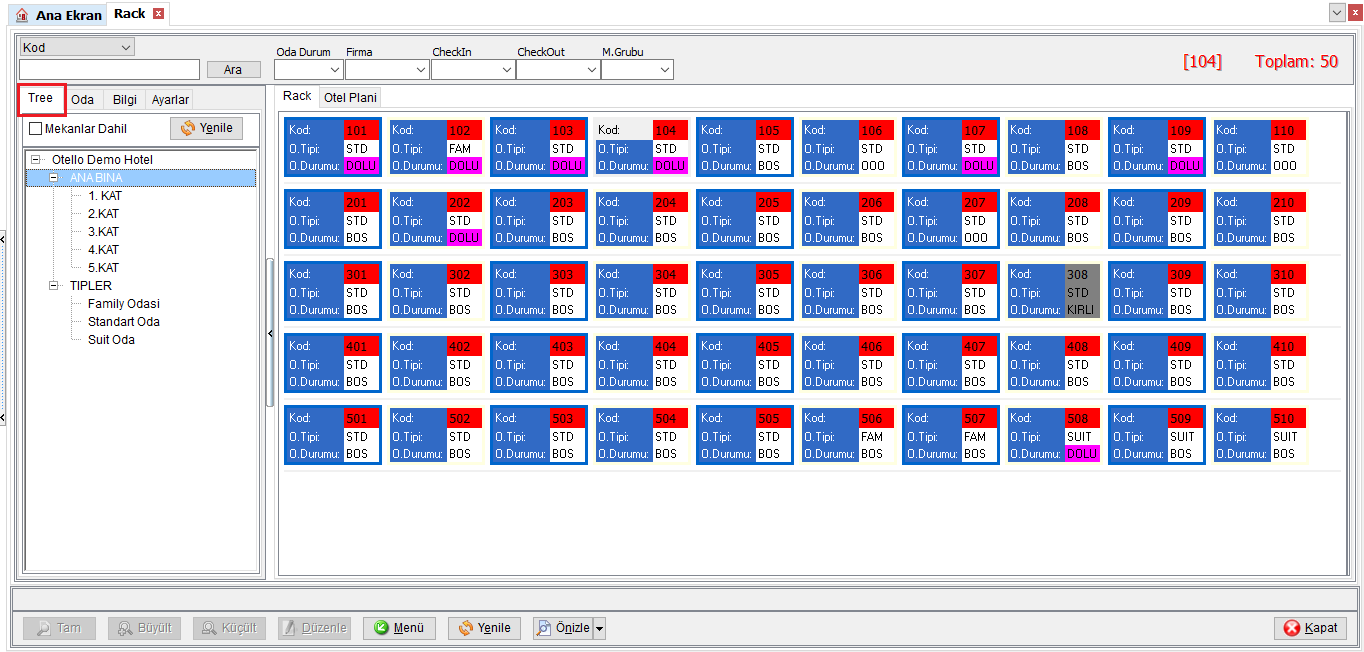Select room card 503

[x=539, y=435]
